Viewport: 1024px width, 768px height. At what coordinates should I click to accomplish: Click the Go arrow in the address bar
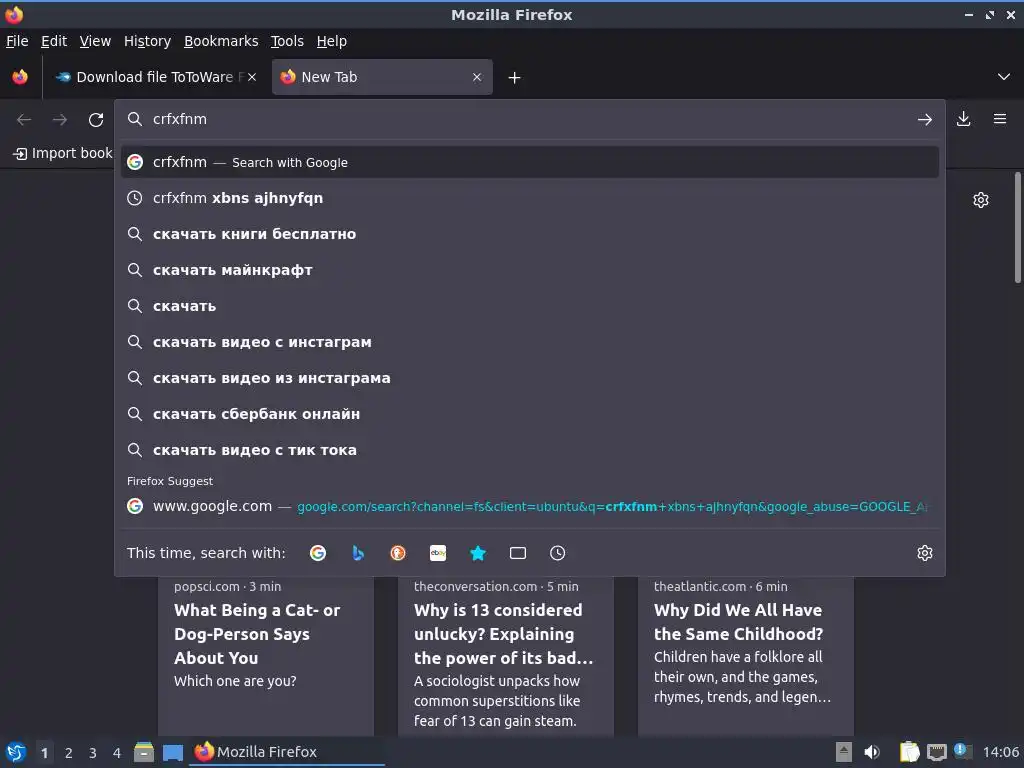(x=924, y=120)
